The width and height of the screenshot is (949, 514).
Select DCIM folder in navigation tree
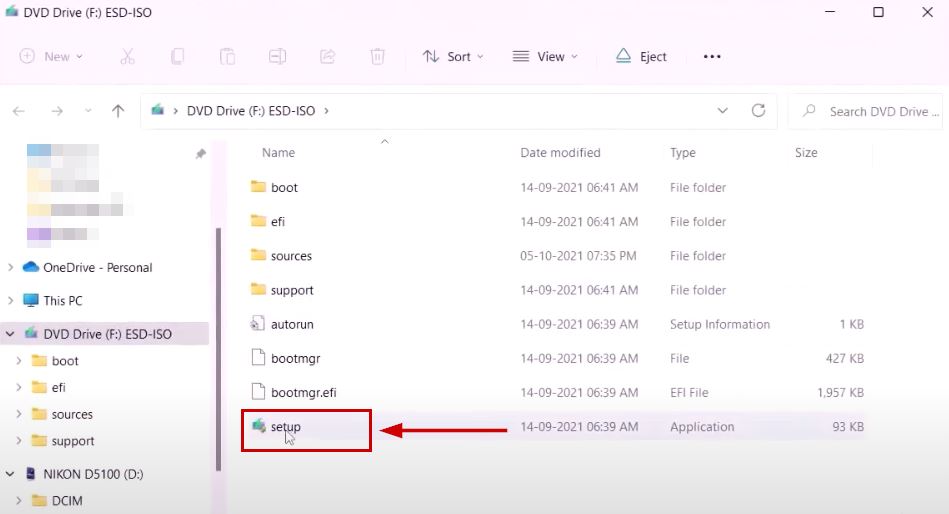pyautogui.click(x=67, y=501)
